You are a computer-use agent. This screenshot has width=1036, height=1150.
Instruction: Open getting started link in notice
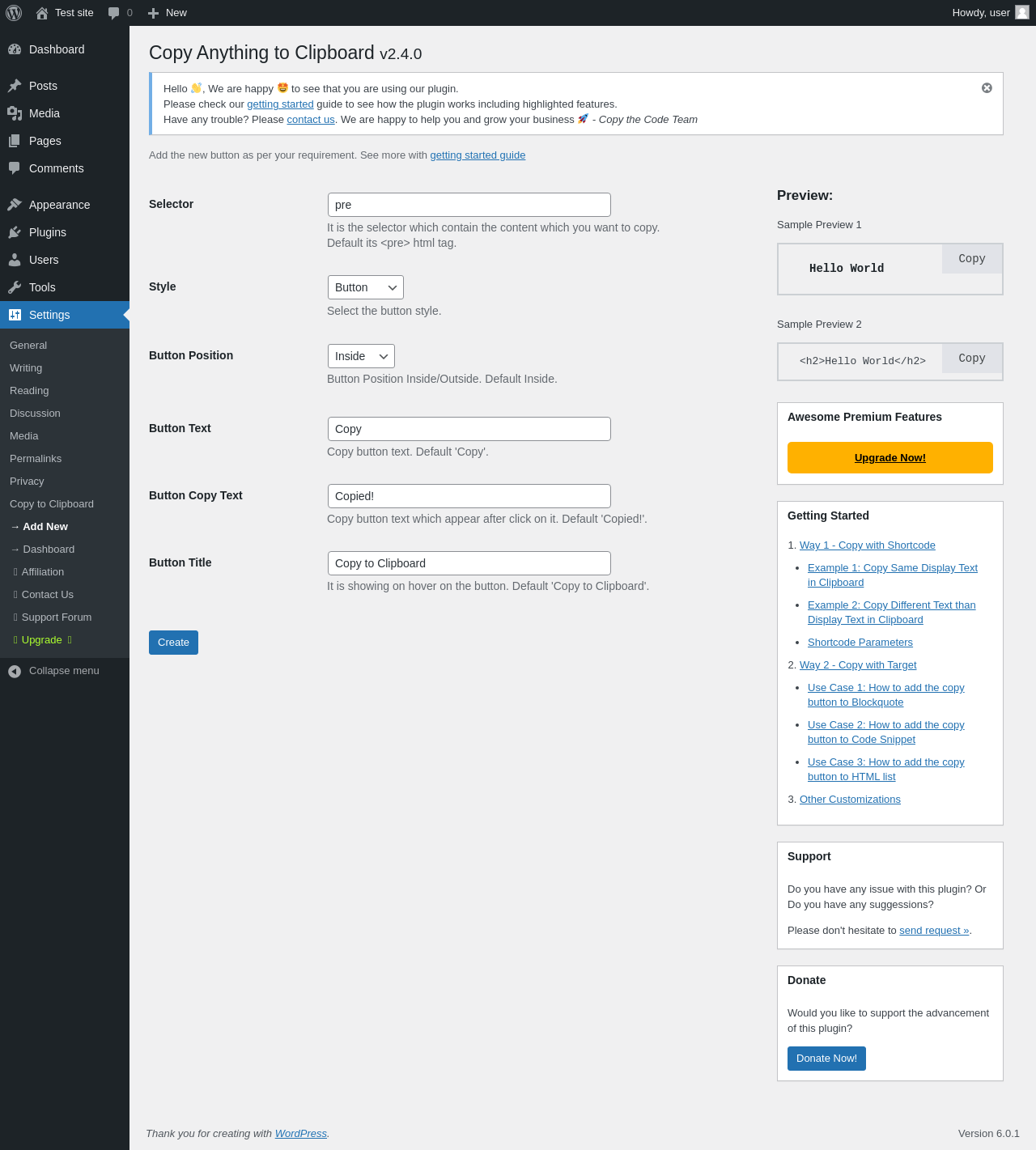tap(280, 104)
